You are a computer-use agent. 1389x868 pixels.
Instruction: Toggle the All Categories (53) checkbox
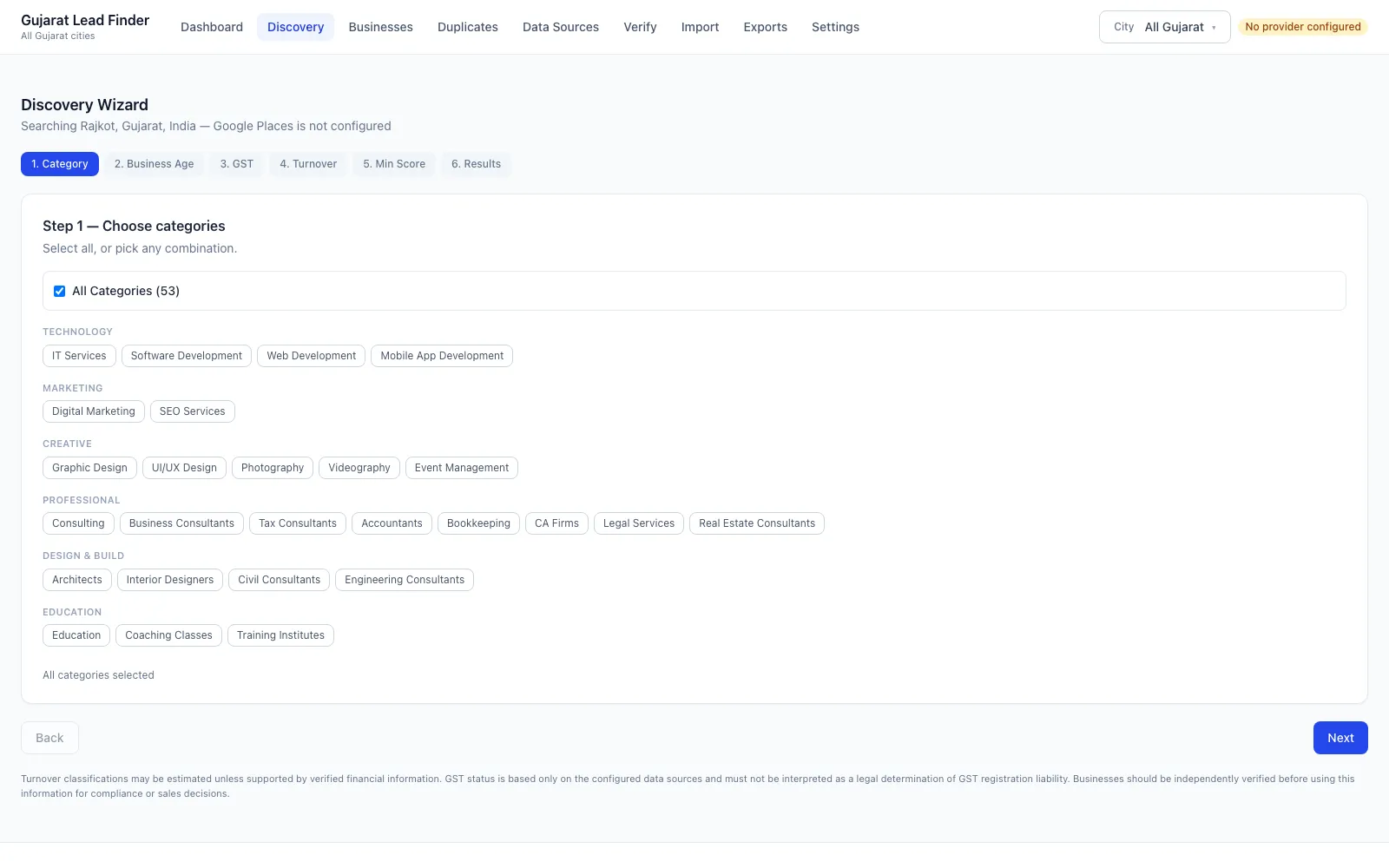coord(59,292)
